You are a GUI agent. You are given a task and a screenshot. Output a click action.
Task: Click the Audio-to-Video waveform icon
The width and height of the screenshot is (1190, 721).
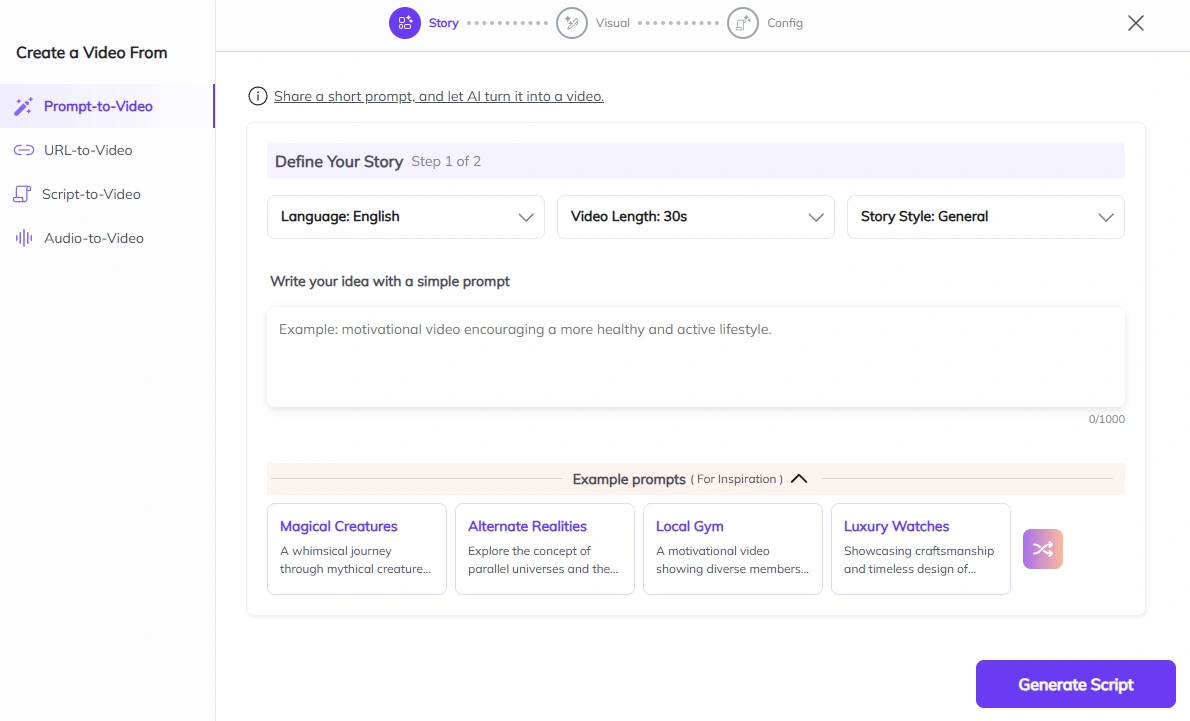(x=24, y=238)
